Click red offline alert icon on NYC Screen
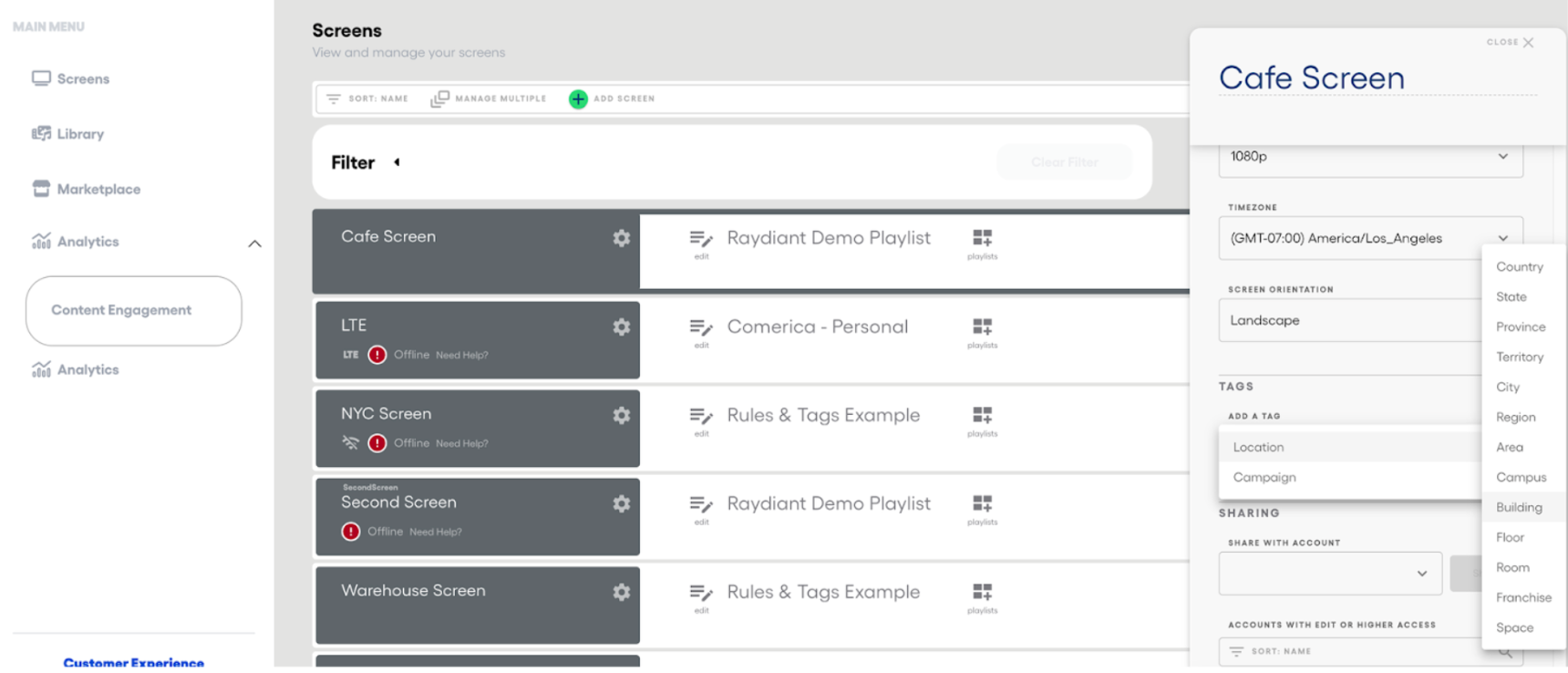This screenshot has width=1568, height=673. point(377,443)
